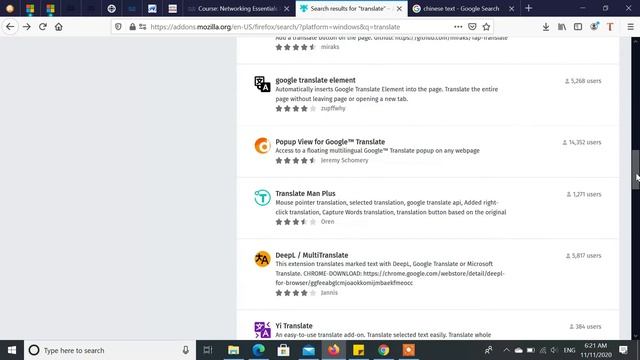The height and width of the screenshot is (360, 640).
Task: Open a new browser tab
Action: (x=529, y=8)
